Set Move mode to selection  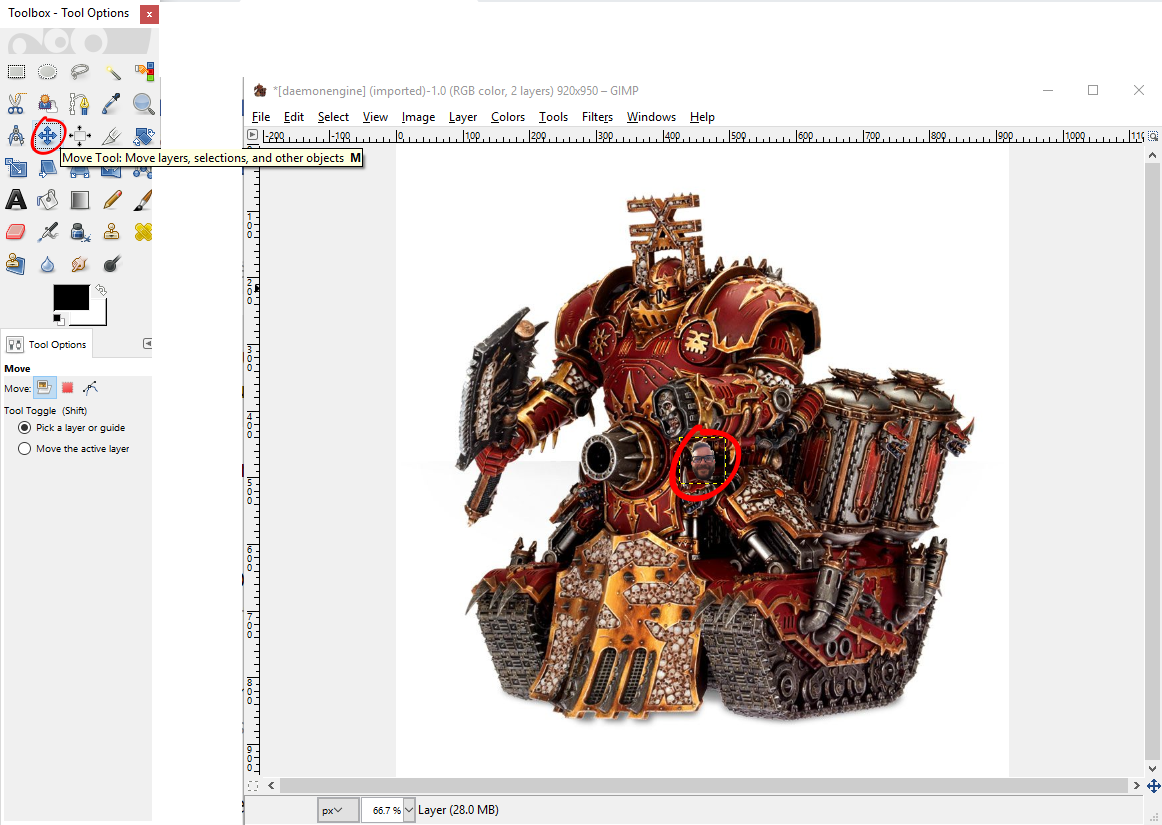(68, 388)
